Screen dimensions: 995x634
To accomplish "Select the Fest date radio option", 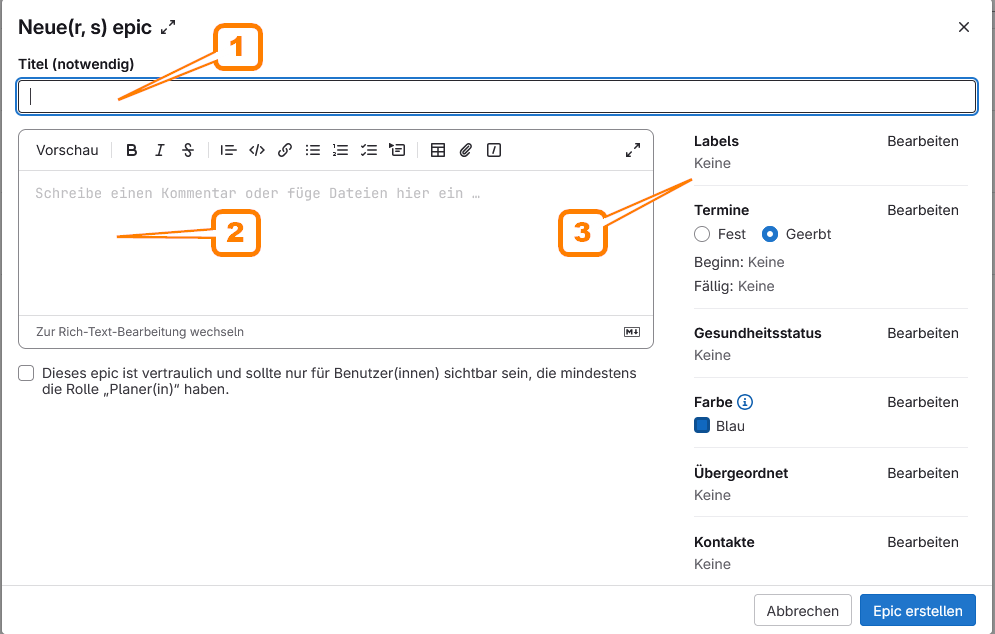I will click(702, 234).
